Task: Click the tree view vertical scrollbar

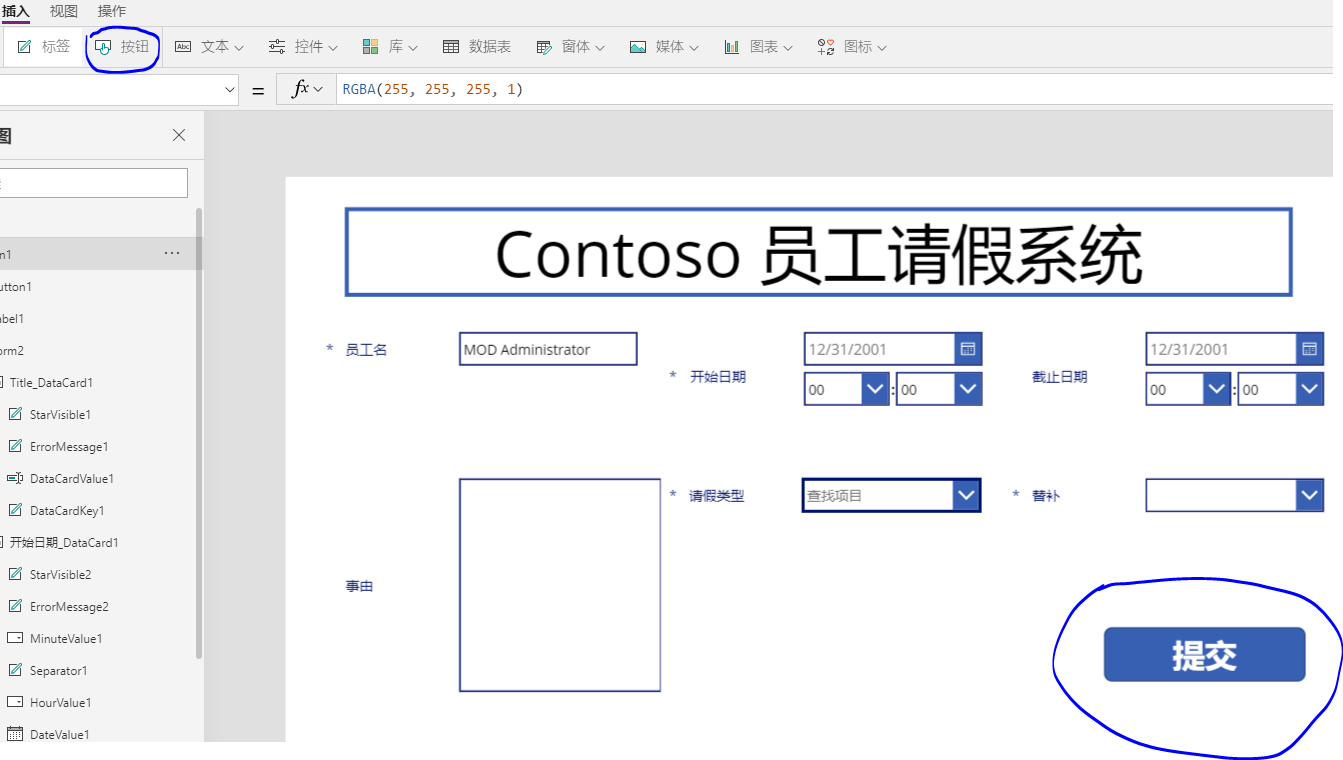Action: point(199,433)
